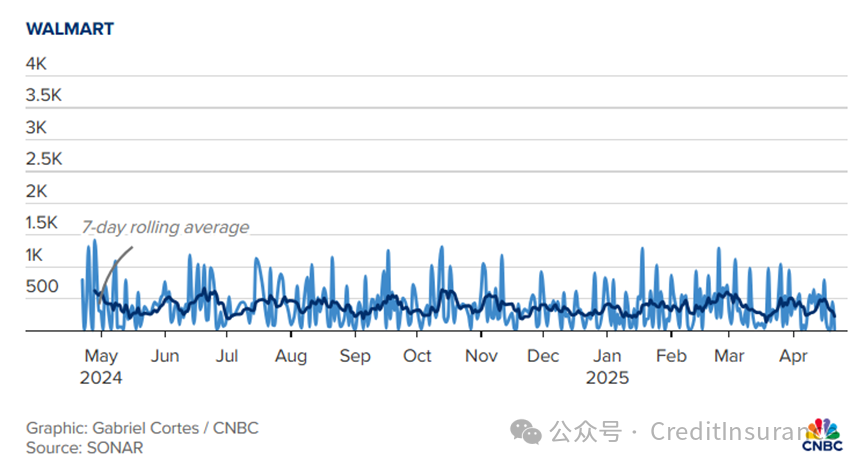Image resolution: width=865 pixels, height=466 pixels.
Task: Select the 3.5K y-axis label
Action: (x=44, y=95)
